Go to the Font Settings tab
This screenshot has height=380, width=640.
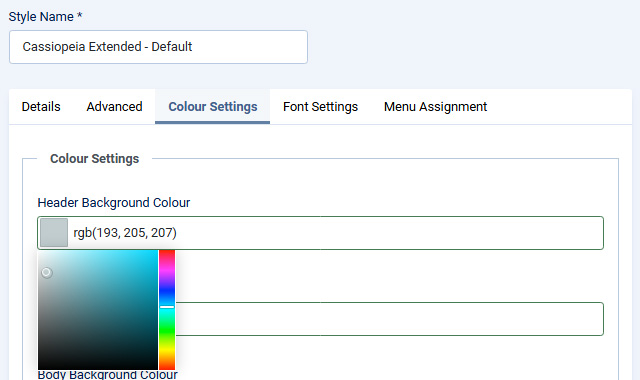(320, 107)
